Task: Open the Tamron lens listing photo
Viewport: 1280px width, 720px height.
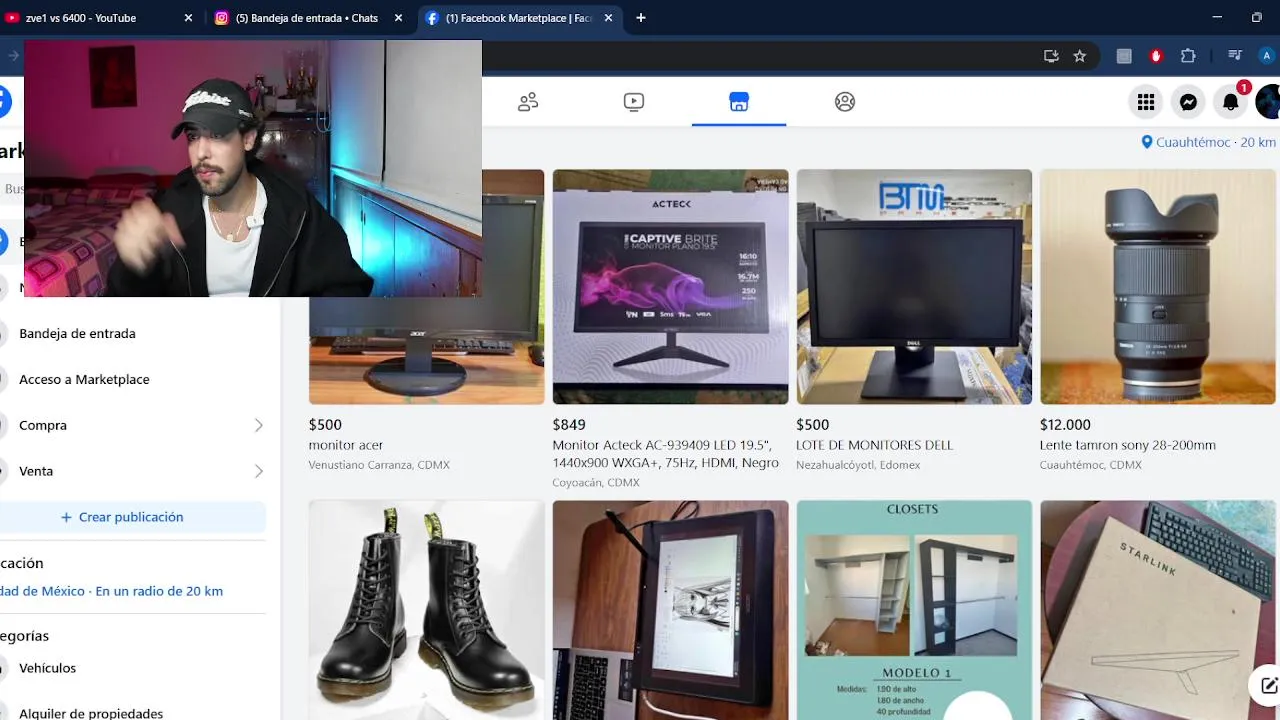Action: (1158, 287)
